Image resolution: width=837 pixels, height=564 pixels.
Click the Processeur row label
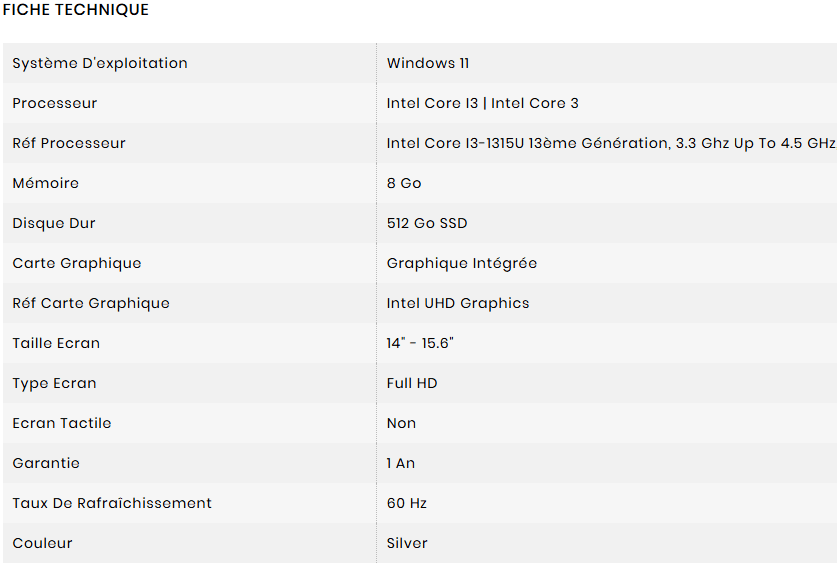(x=55, y=103)
